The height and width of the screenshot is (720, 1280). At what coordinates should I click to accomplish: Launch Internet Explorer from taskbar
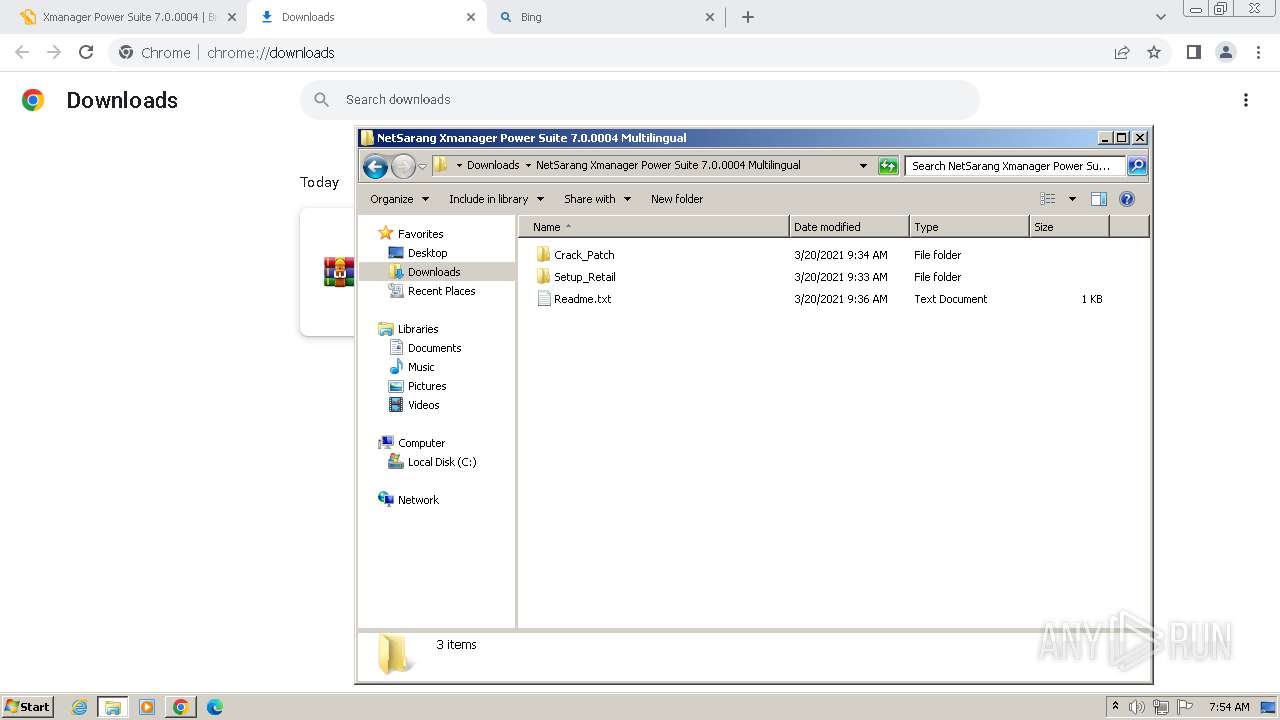79,707
